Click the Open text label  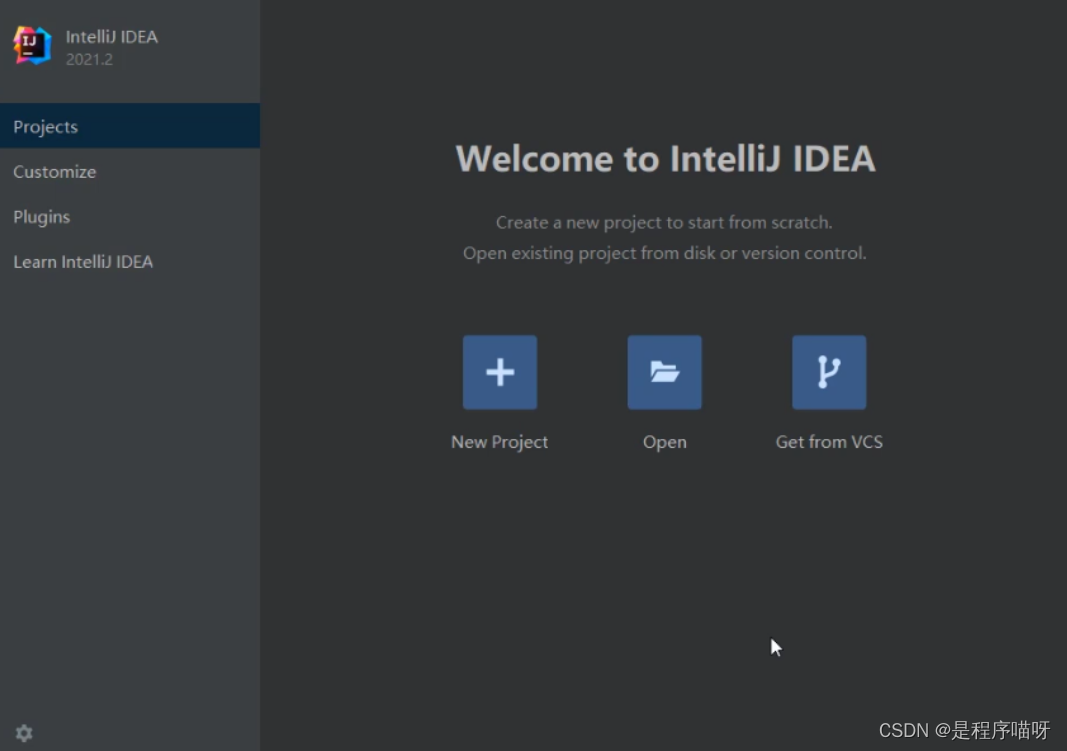click(665, 442)
